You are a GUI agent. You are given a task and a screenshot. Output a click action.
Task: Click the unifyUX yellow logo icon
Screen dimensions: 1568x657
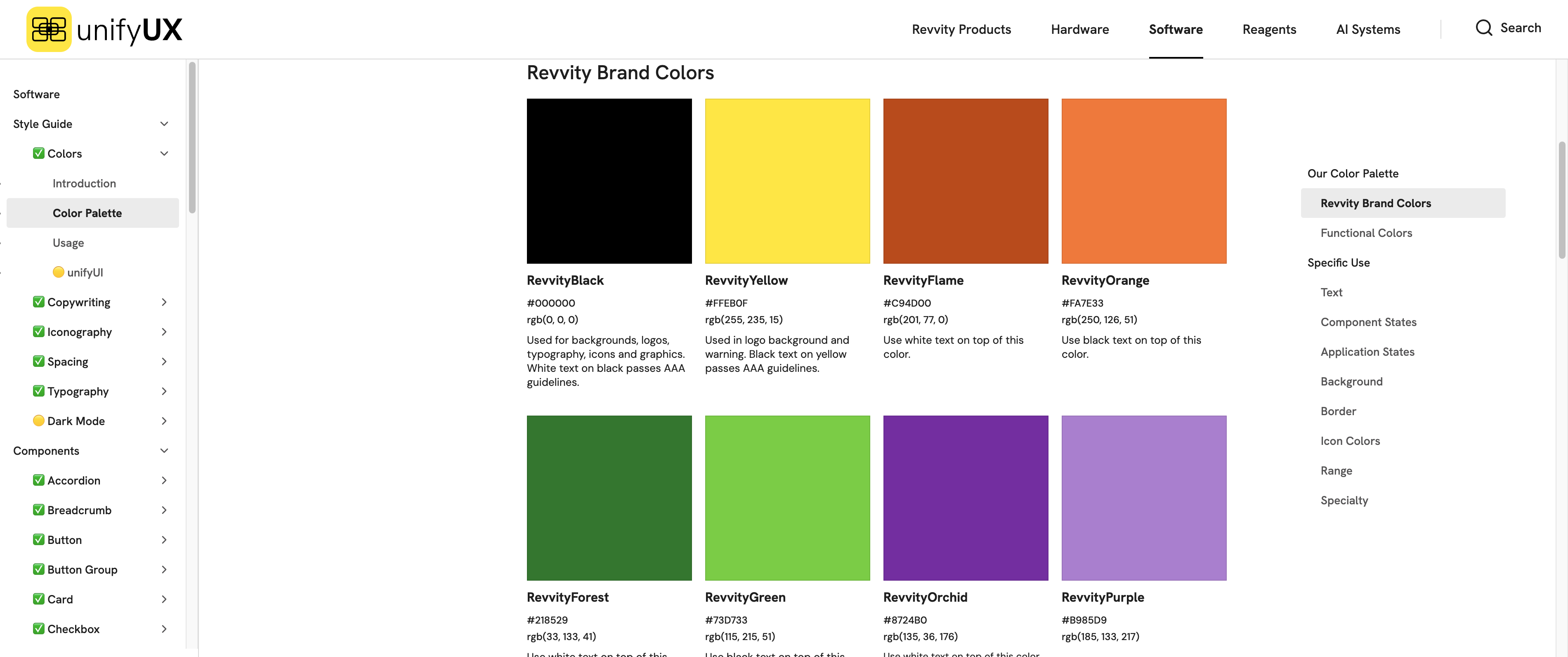click(49, 29)
